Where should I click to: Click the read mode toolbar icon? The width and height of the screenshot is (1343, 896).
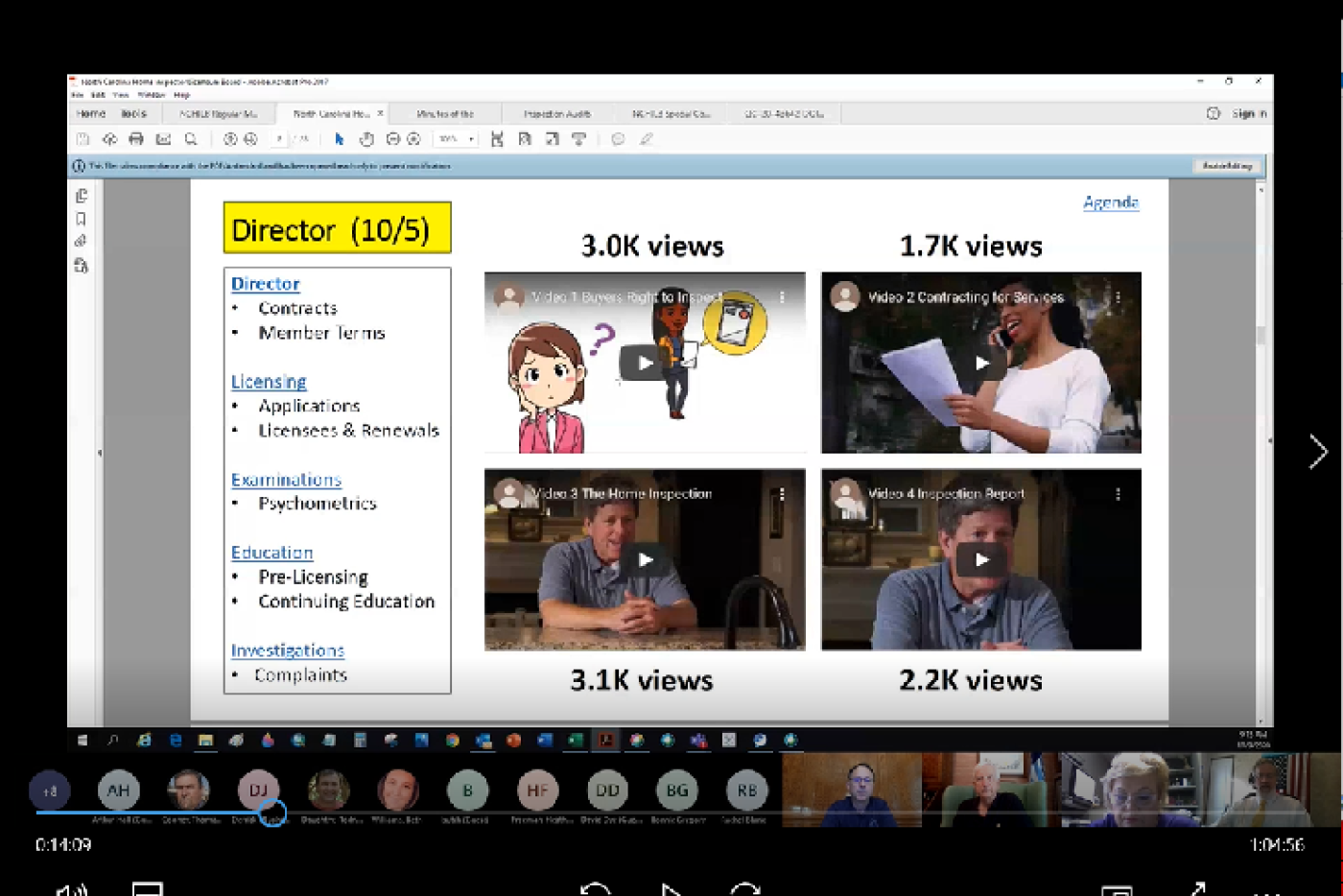pos(578,139)
